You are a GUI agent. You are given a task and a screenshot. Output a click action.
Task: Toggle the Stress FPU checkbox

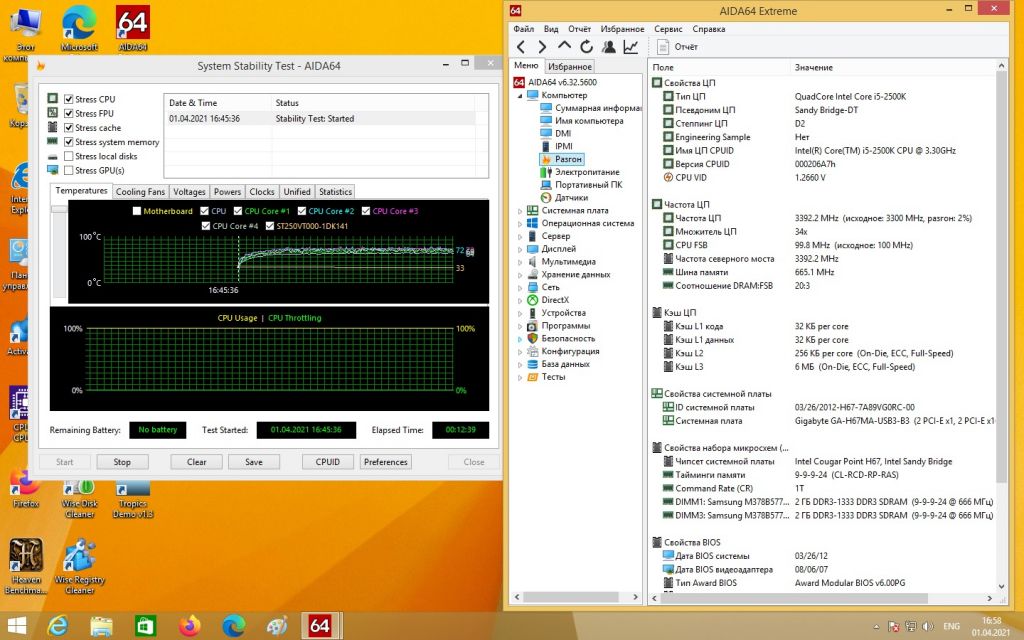point(69,114)
